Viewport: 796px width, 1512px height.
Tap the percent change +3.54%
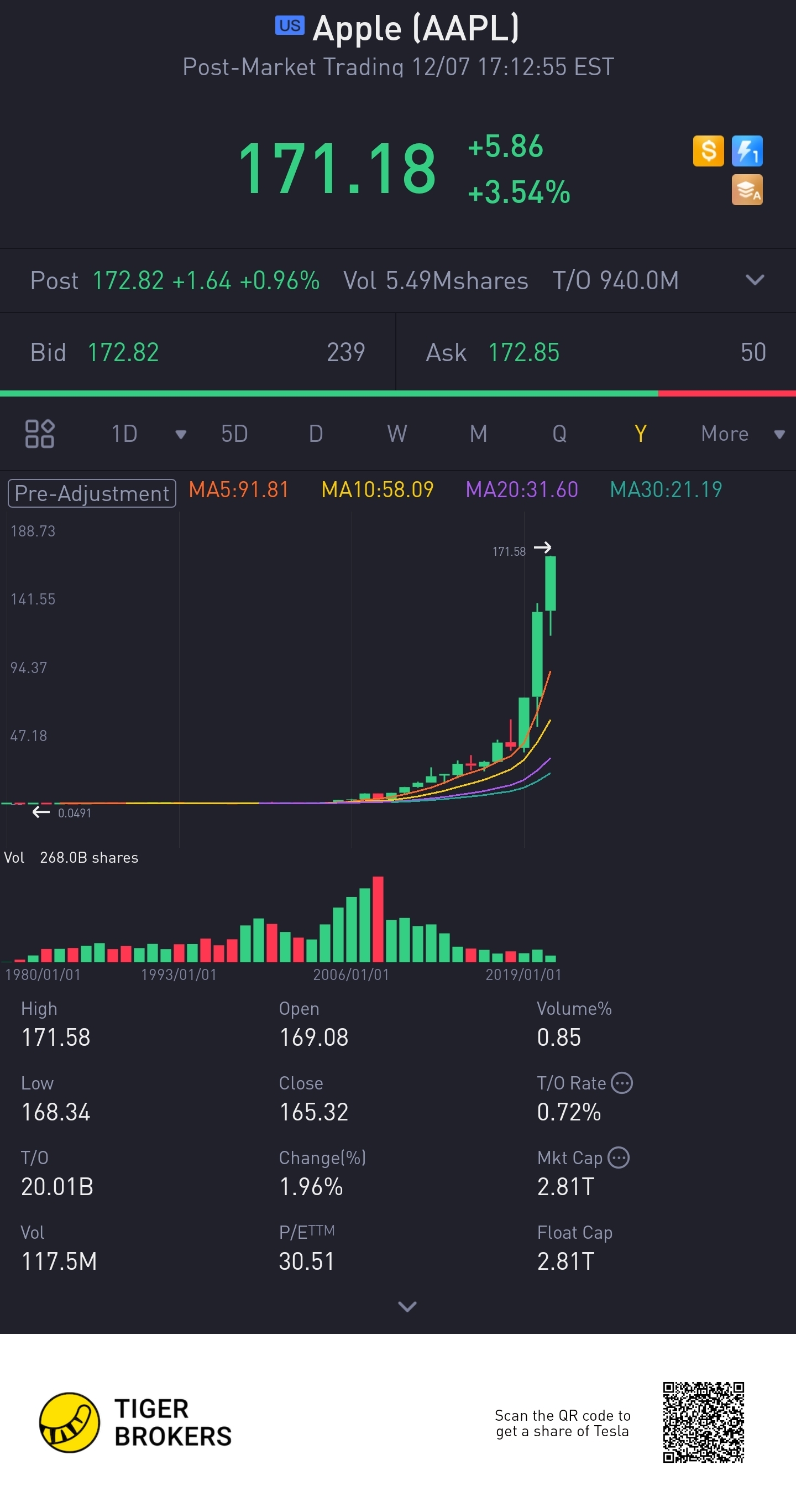pos(519,192)
